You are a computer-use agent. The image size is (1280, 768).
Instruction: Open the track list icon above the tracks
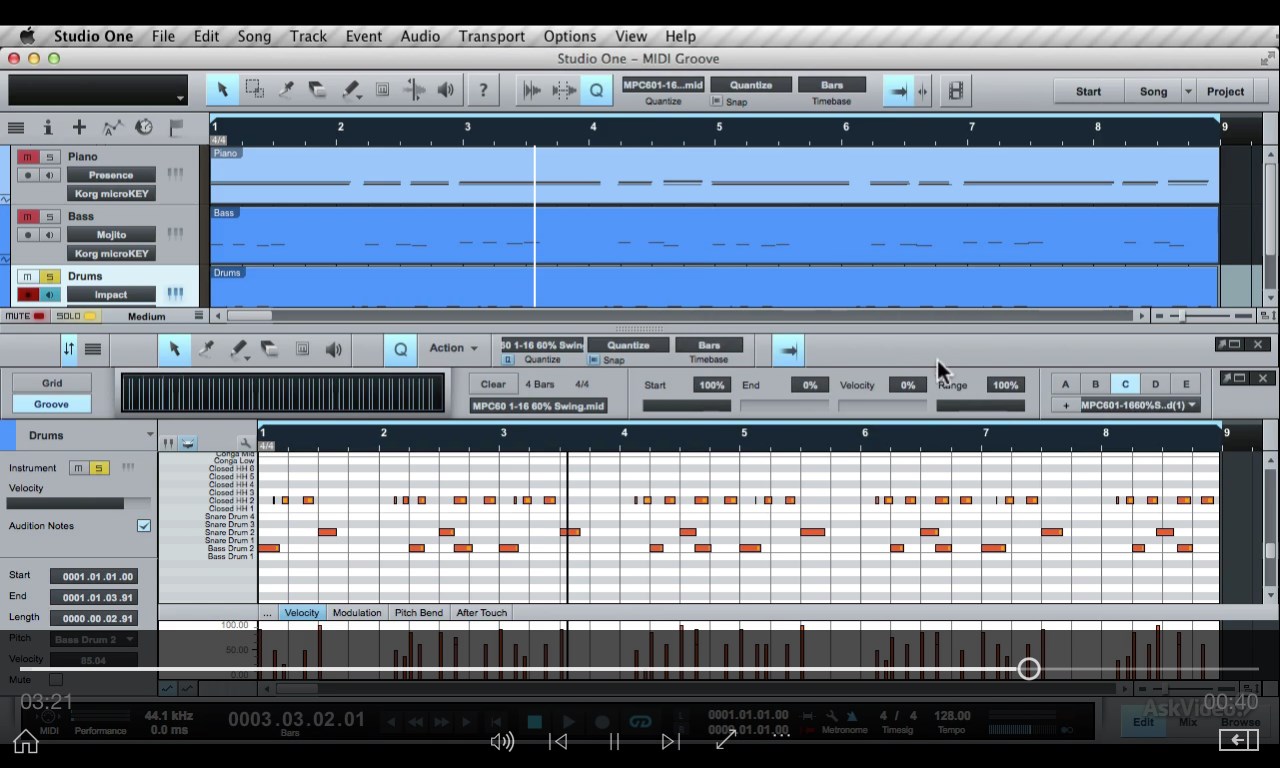tap(16, 127)
